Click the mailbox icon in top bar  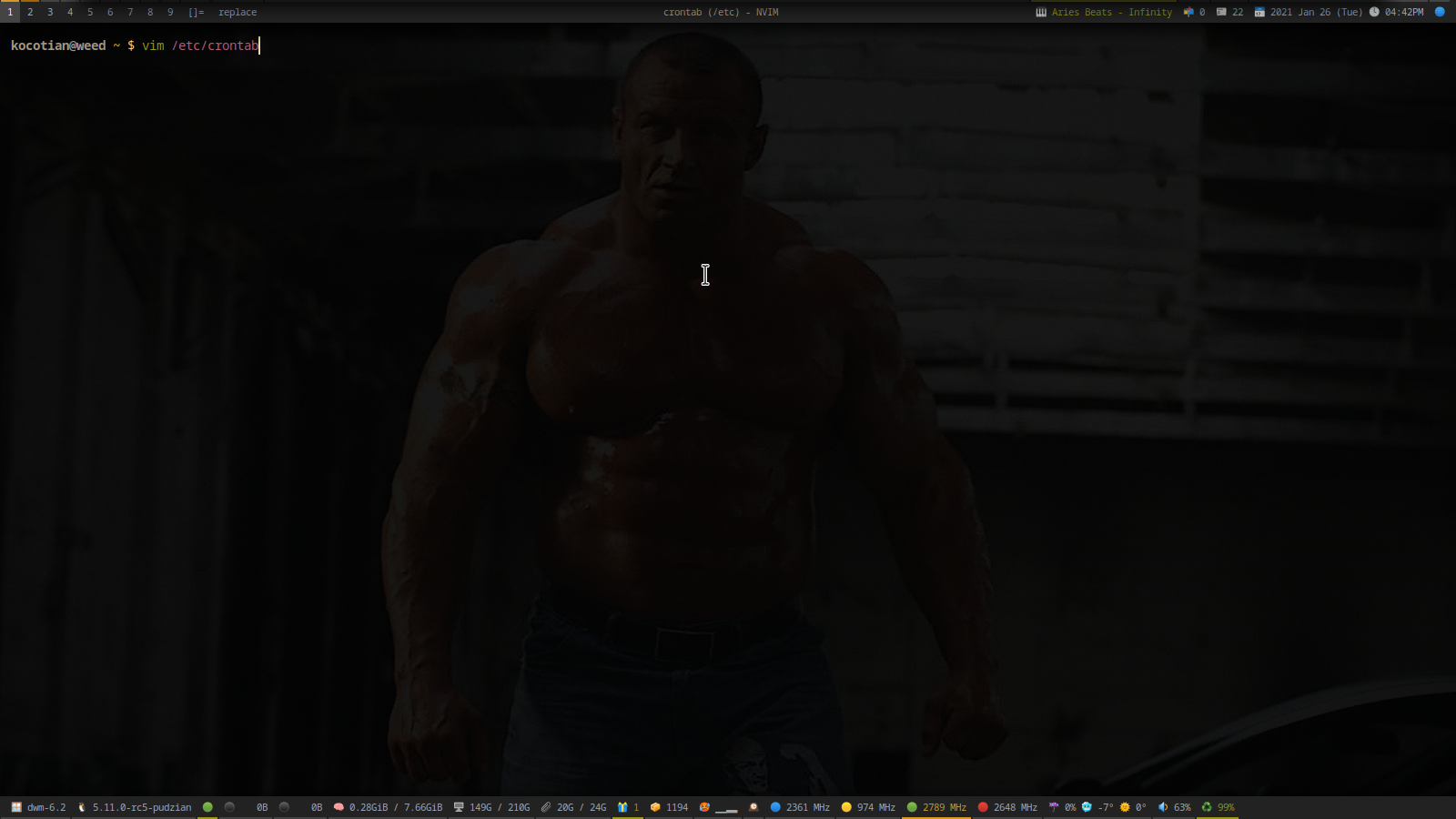click(1188, 12)
